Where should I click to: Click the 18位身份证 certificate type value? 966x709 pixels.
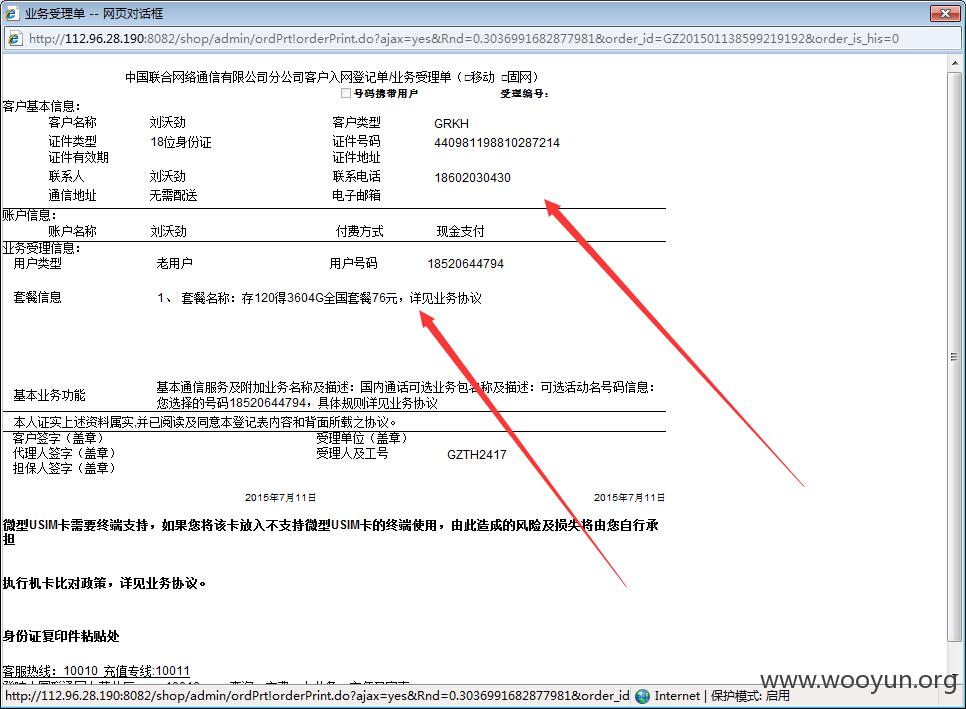click(181, 142)
